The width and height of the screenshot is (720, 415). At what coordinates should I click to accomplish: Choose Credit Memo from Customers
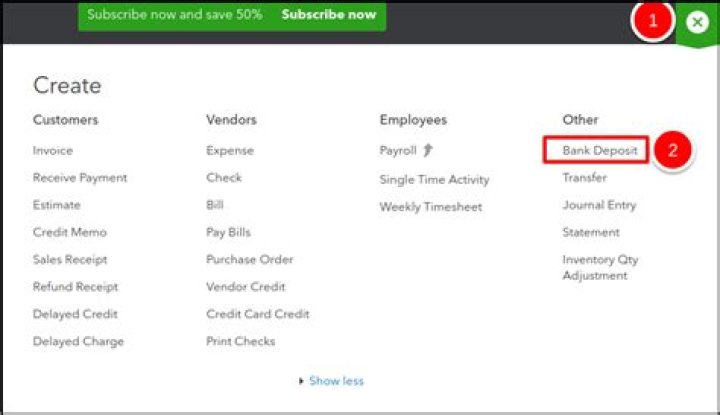(x=69, y=232)
